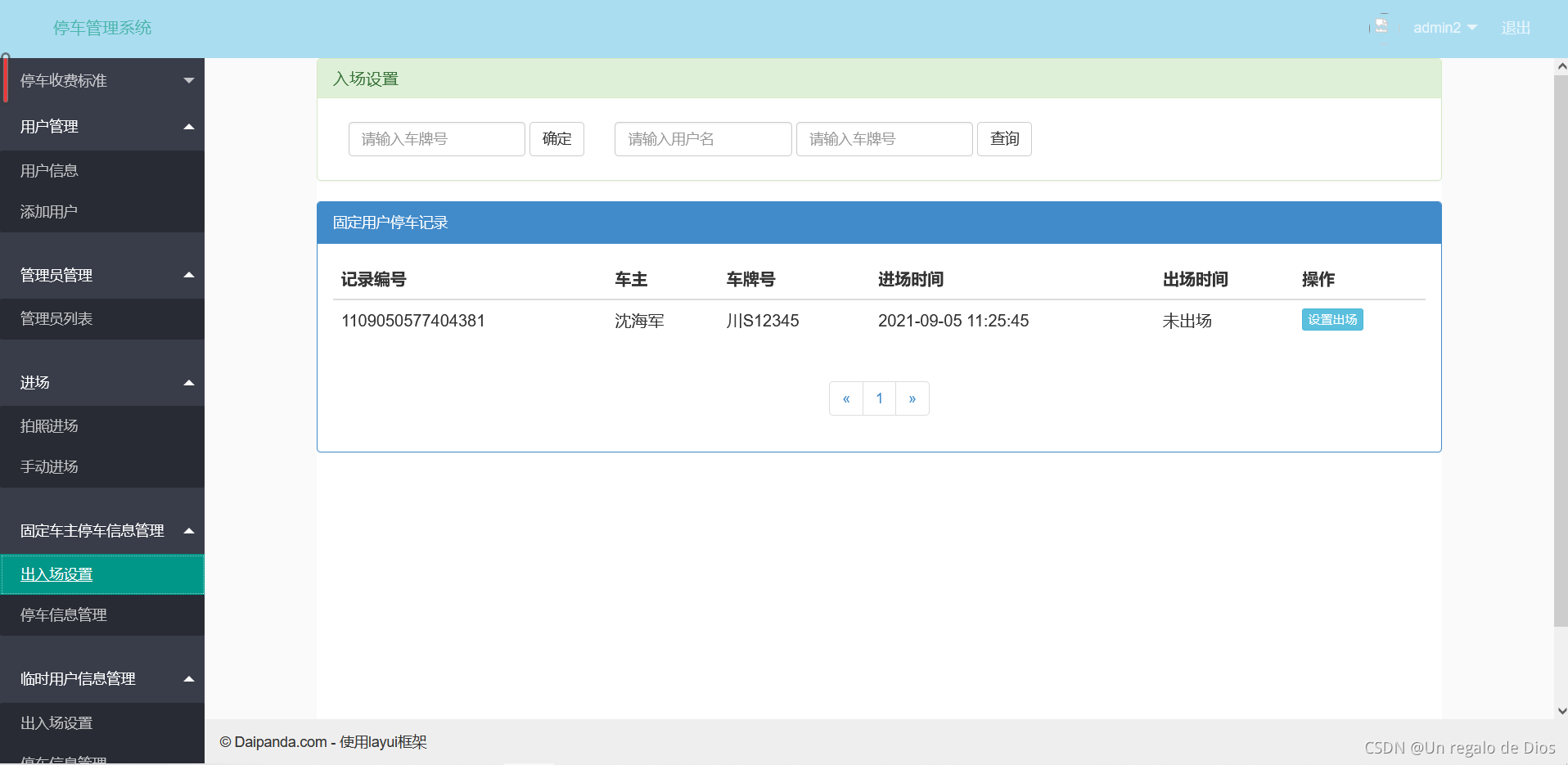This screenshot has height=765, width=1568.
Task: Select the highlighted 出入场设置 menu item
Action: coord(102,574)
